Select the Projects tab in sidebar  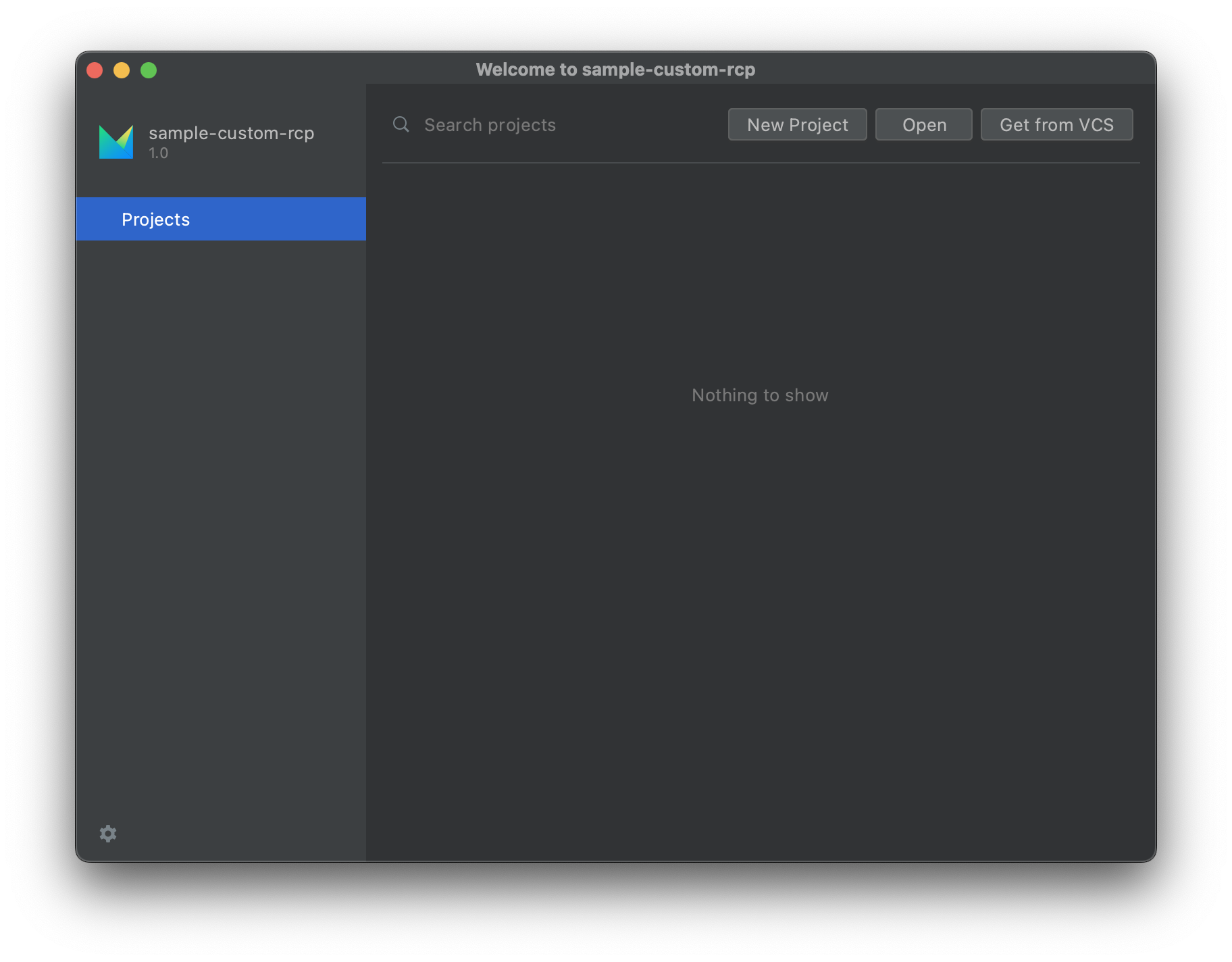[x=221, y=219]
